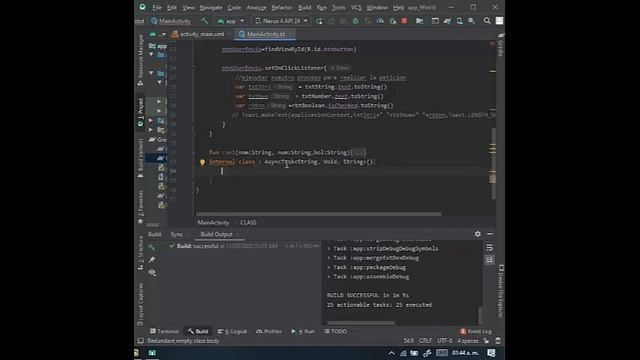
Task: Click the pin icon in Build panel sidebar
Action: [152, 260]
